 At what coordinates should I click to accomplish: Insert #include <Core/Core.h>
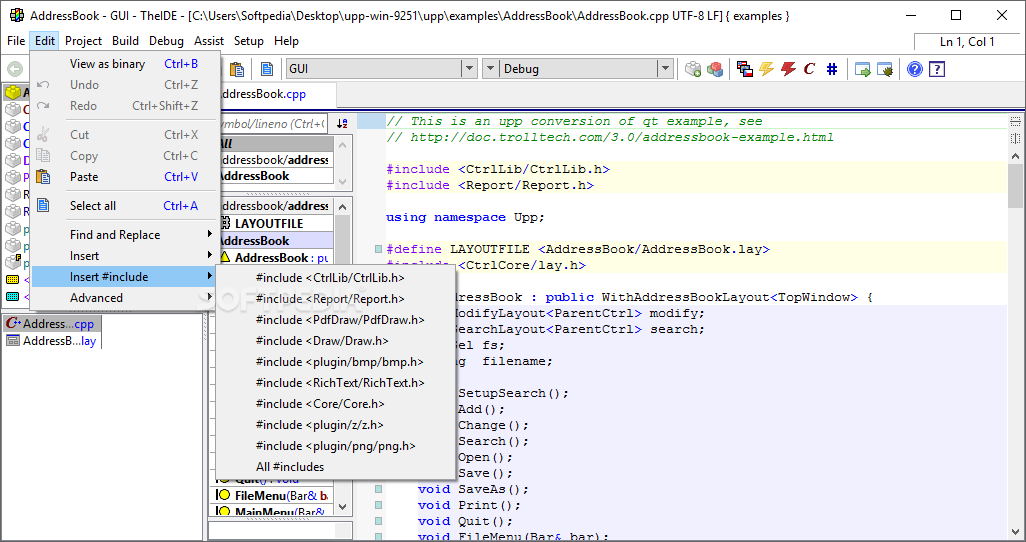[336, 404]
